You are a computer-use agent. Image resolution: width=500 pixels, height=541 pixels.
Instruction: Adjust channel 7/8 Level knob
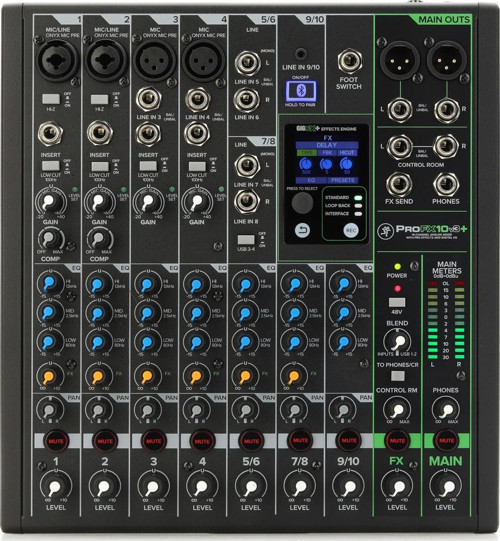click(x=300, y=486)
